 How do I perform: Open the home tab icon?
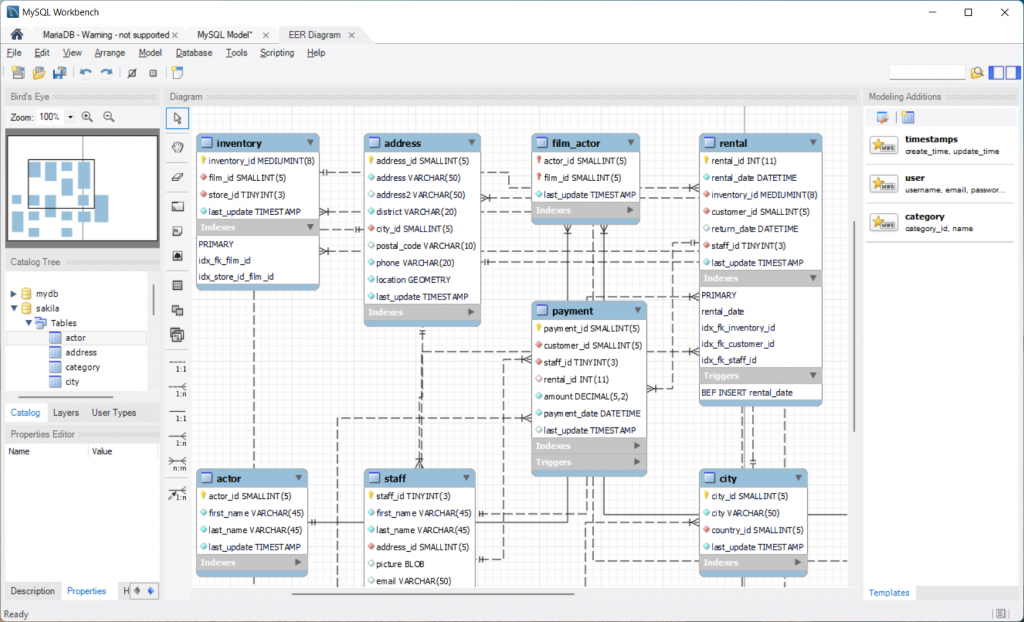coord(17,35)
